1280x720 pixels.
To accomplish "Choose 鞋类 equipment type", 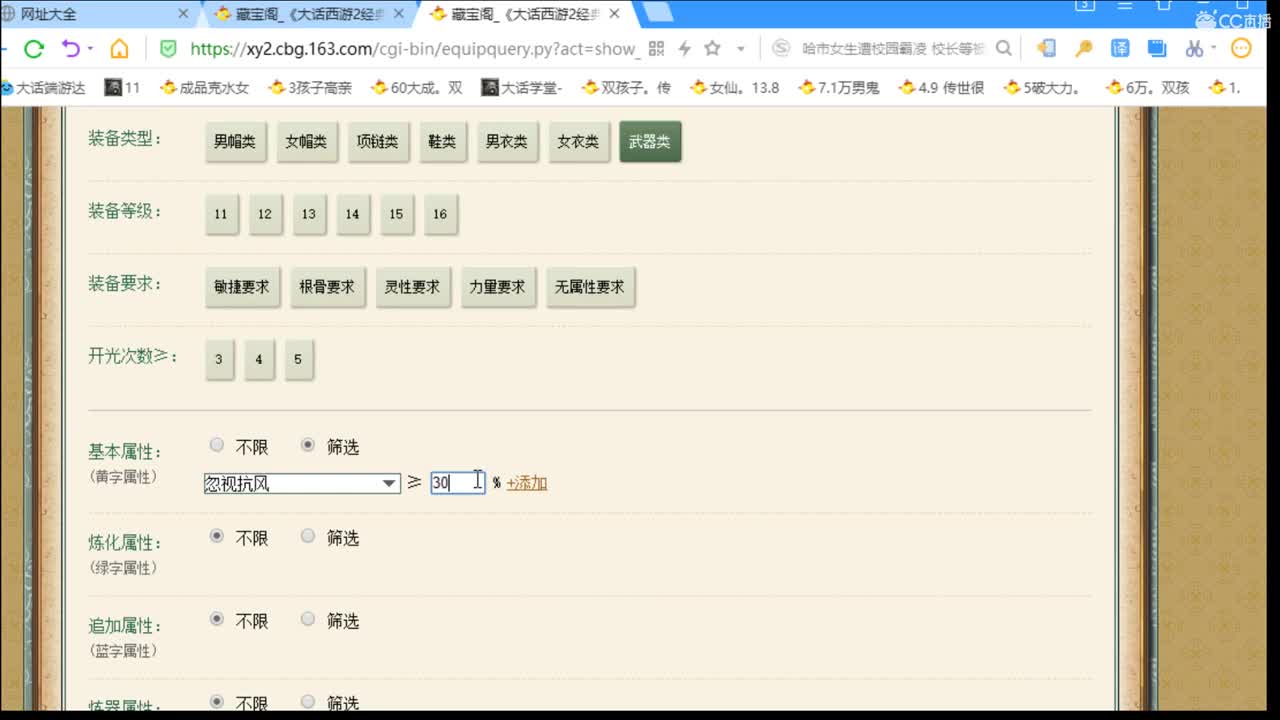I will click(x=442, y=141).
